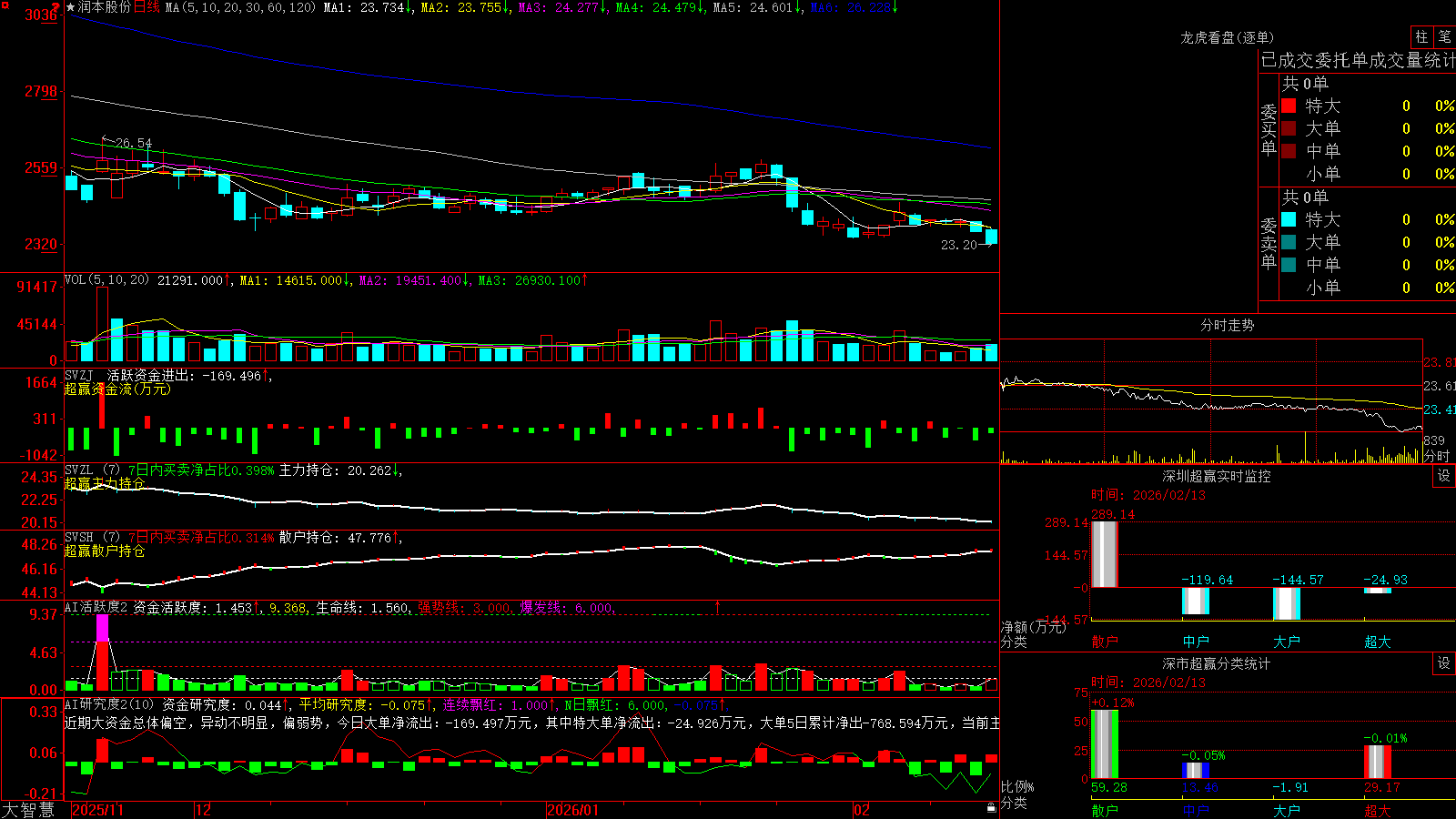Click the star icon before 润本股份

click(x=71, y=7)
